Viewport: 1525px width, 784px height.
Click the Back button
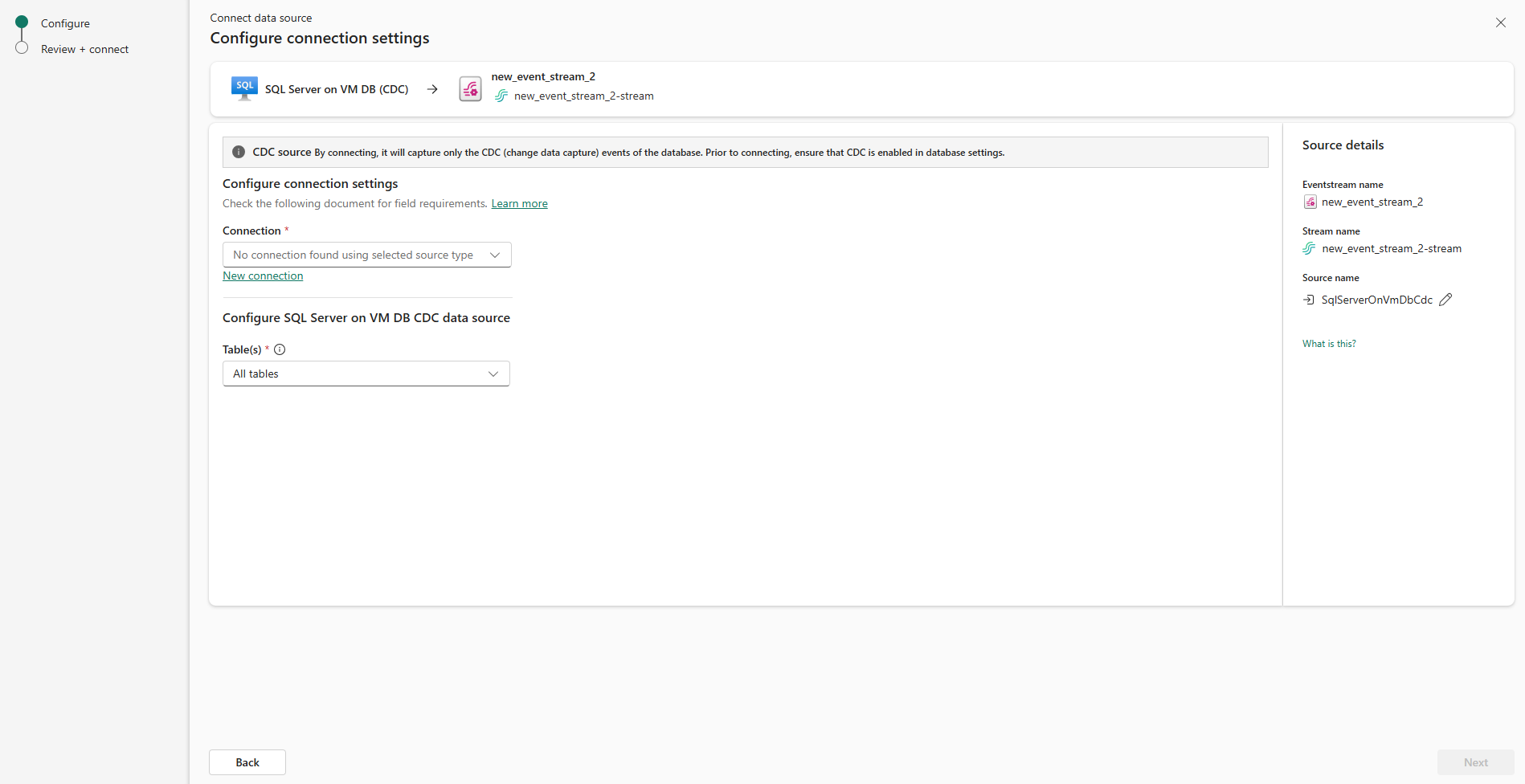point(247,762)
